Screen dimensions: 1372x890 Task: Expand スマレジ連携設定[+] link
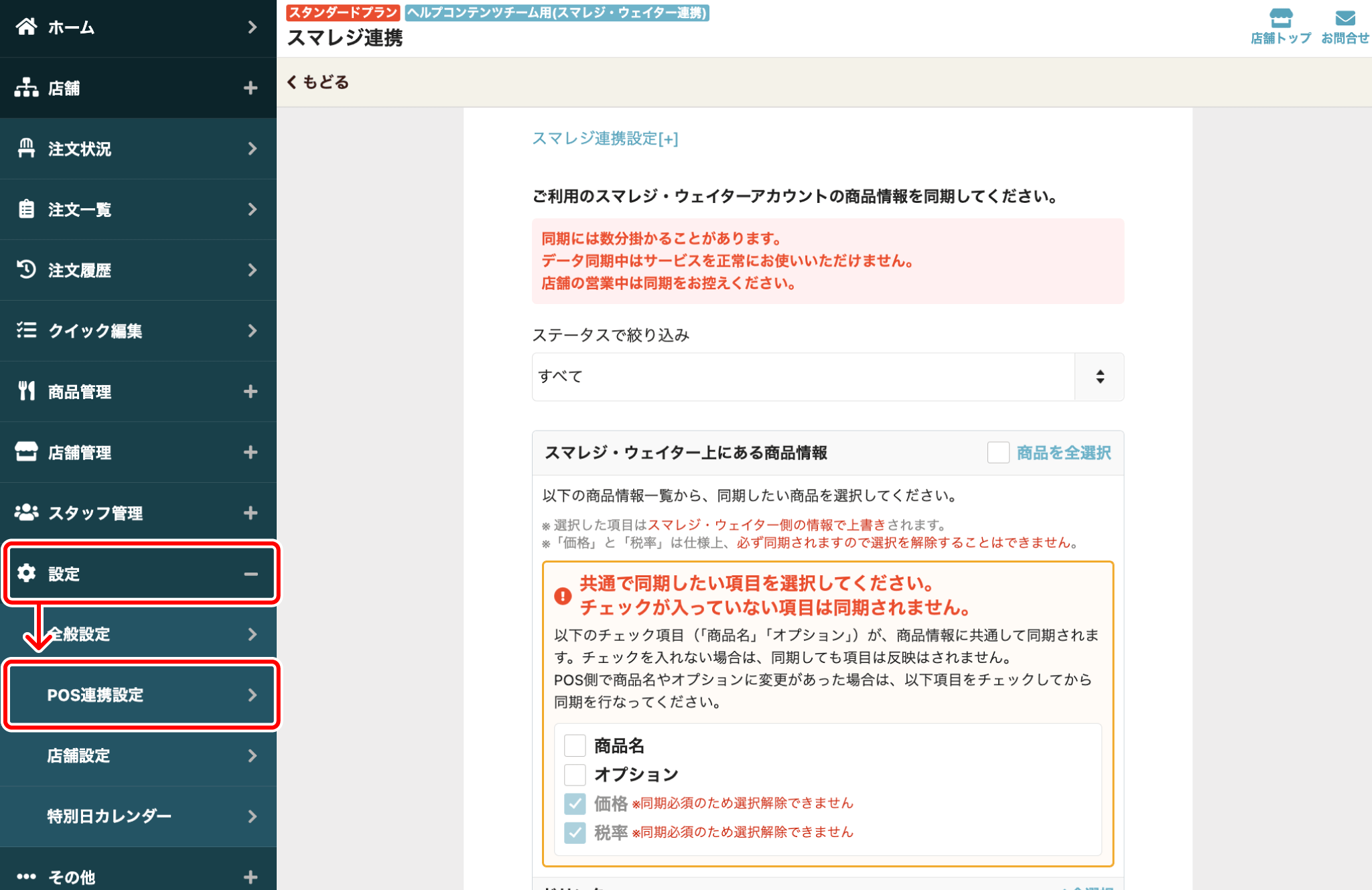(605, 138)
